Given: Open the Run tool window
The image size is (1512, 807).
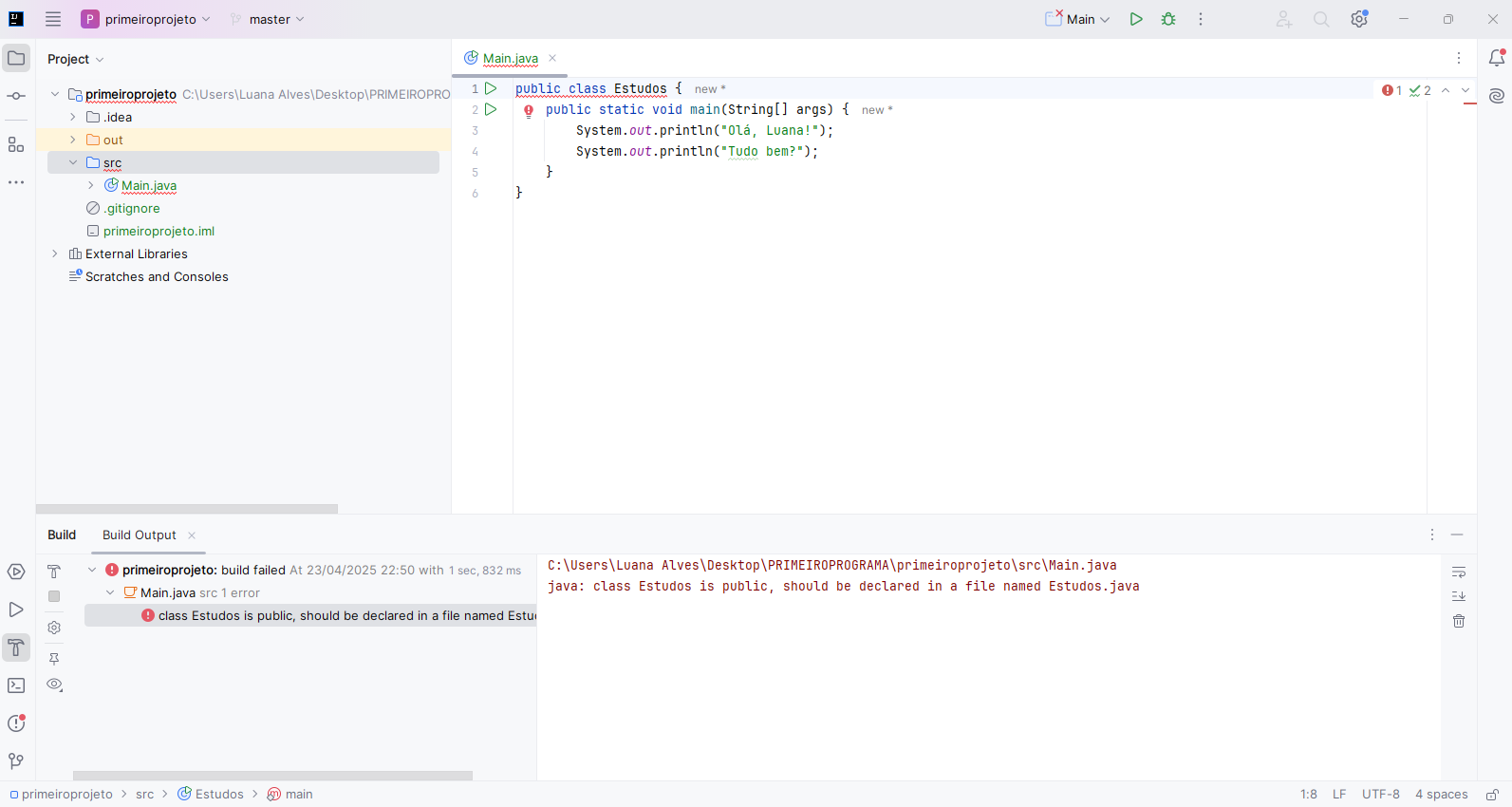Looking at the screenshot, I should [x=16, y=610].
